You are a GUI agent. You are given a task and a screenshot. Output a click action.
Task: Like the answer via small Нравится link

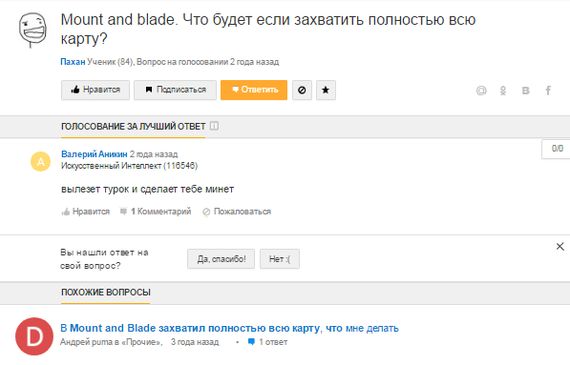tap(86, 212)
